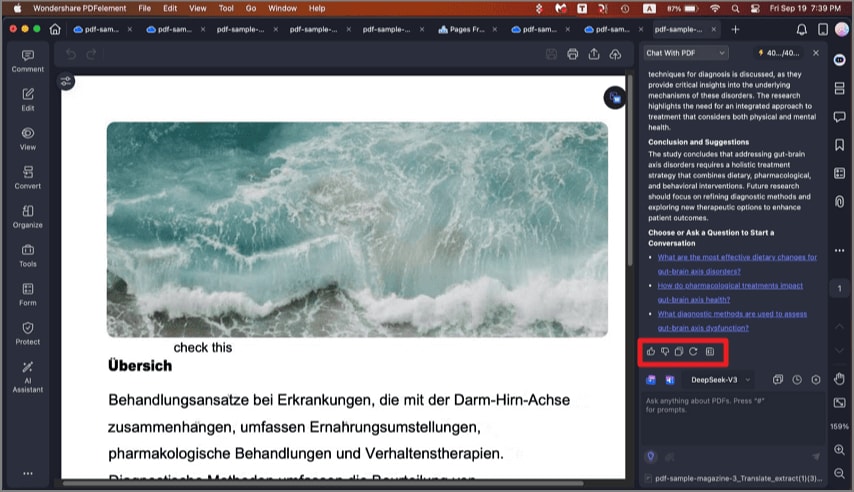This screenshot has width=854, height=492.
Task: Open the properties slider icon above page
Action: click(66, 82)
